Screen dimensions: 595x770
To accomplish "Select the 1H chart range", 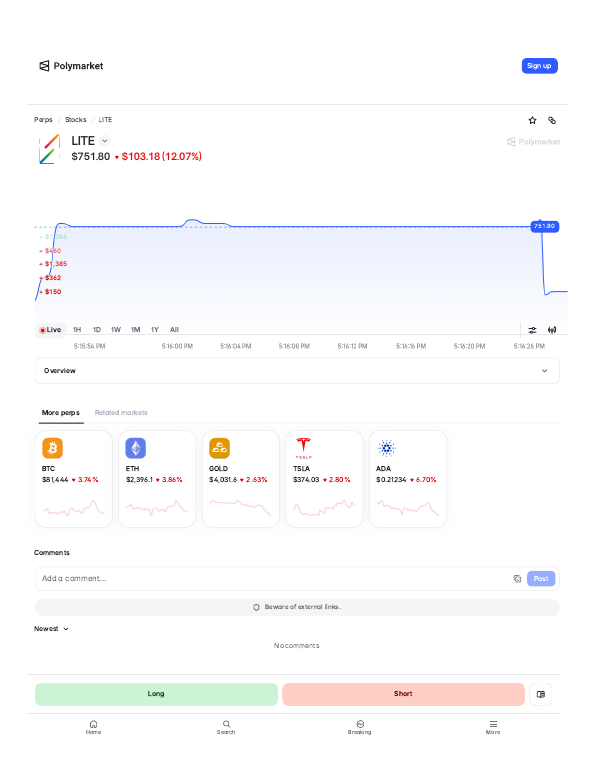I will 77,330.
